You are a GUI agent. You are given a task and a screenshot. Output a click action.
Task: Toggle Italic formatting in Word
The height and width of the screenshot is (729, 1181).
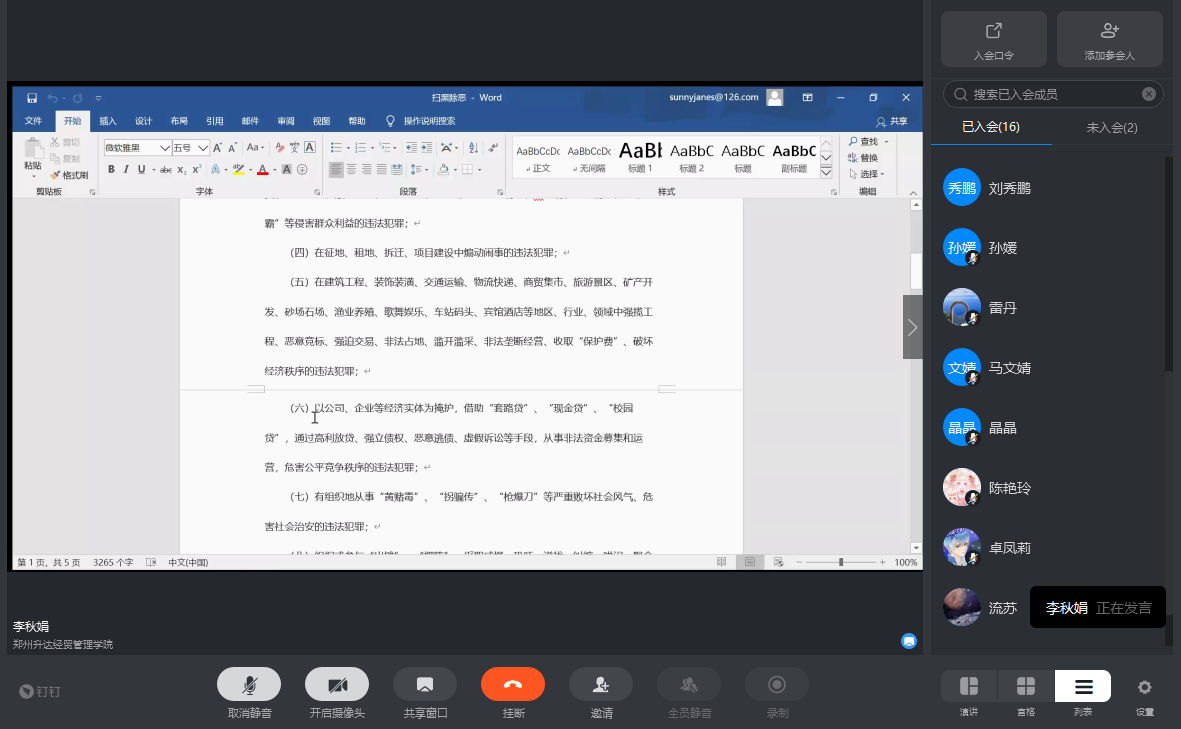(126, 169)
